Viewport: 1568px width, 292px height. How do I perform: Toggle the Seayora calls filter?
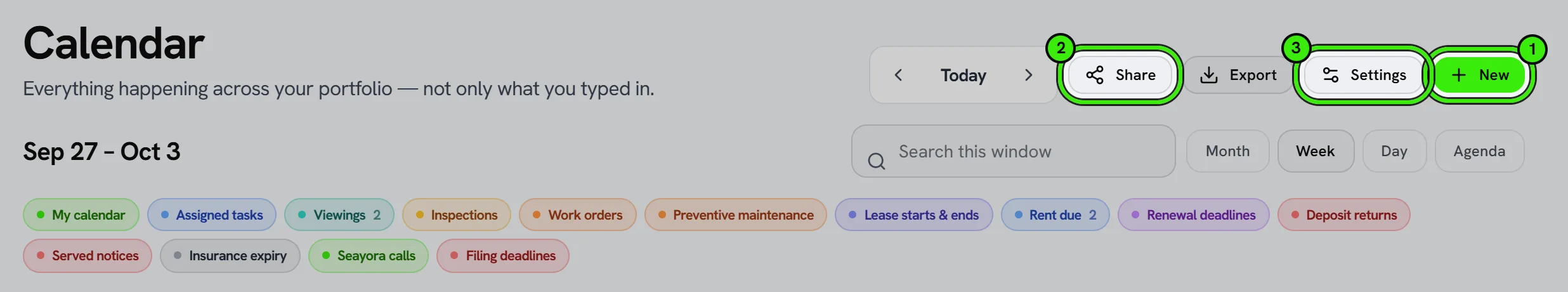click(x=369, y=255)
